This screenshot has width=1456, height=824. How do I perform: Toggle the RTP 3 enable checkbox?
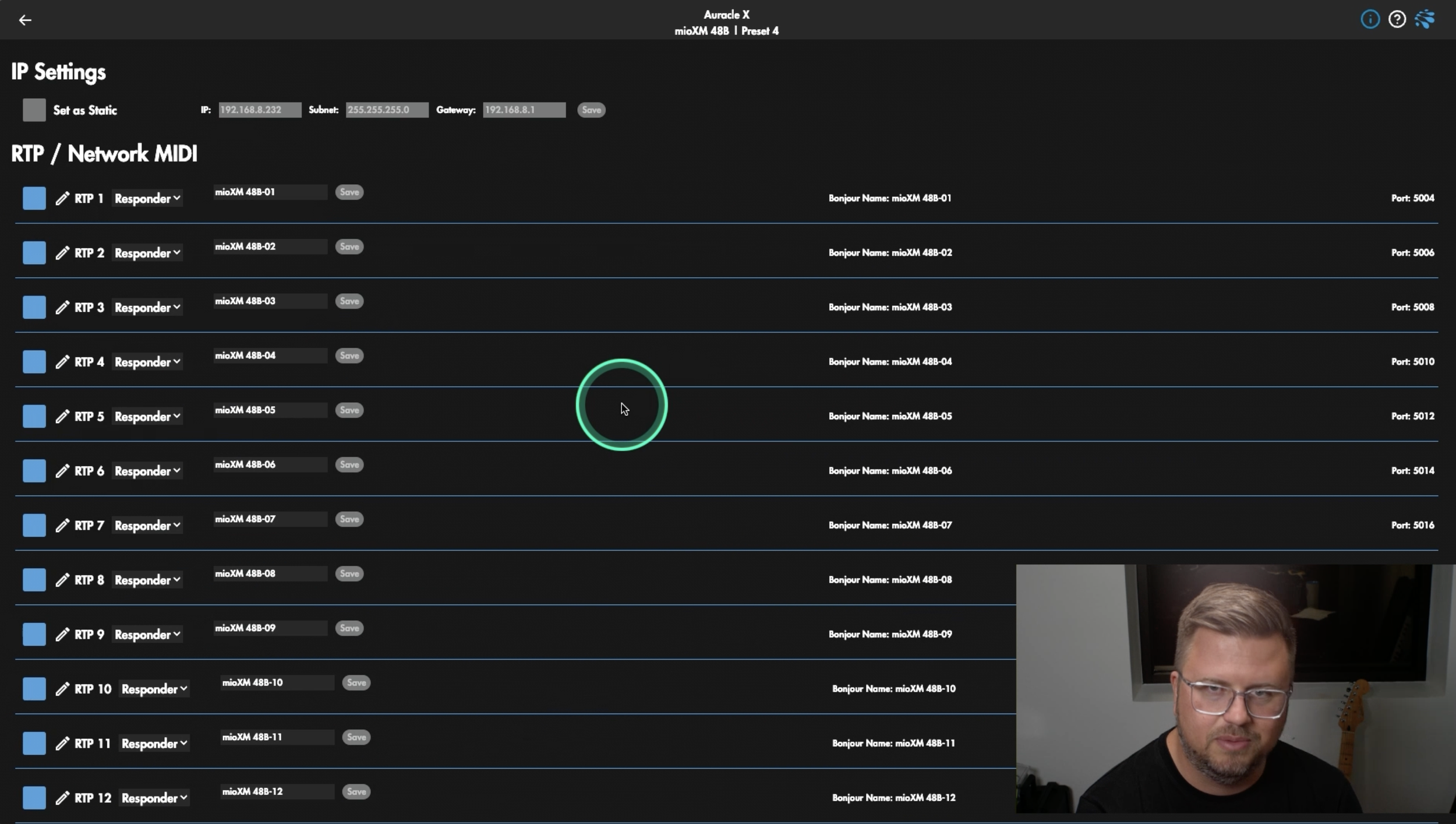[x=34, y=307]
